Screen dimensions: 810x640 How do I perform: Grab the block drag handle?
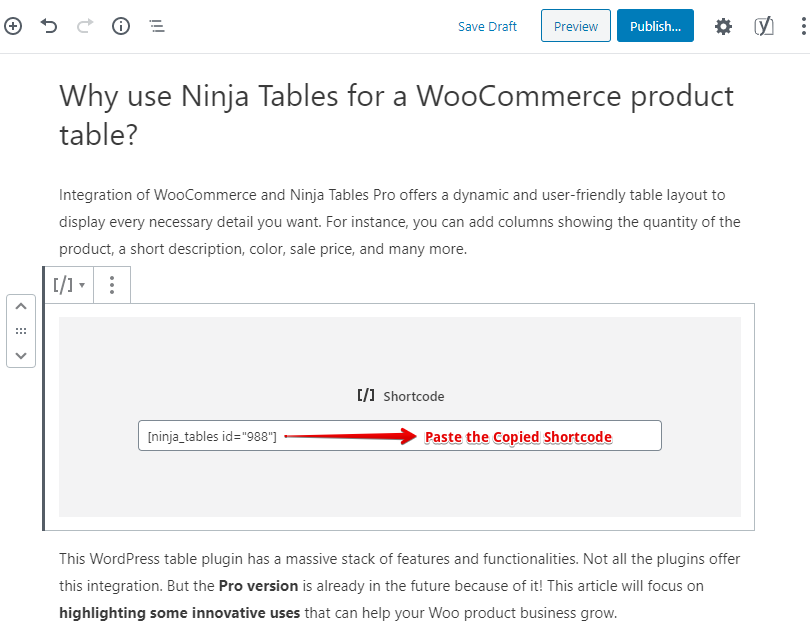21,331
